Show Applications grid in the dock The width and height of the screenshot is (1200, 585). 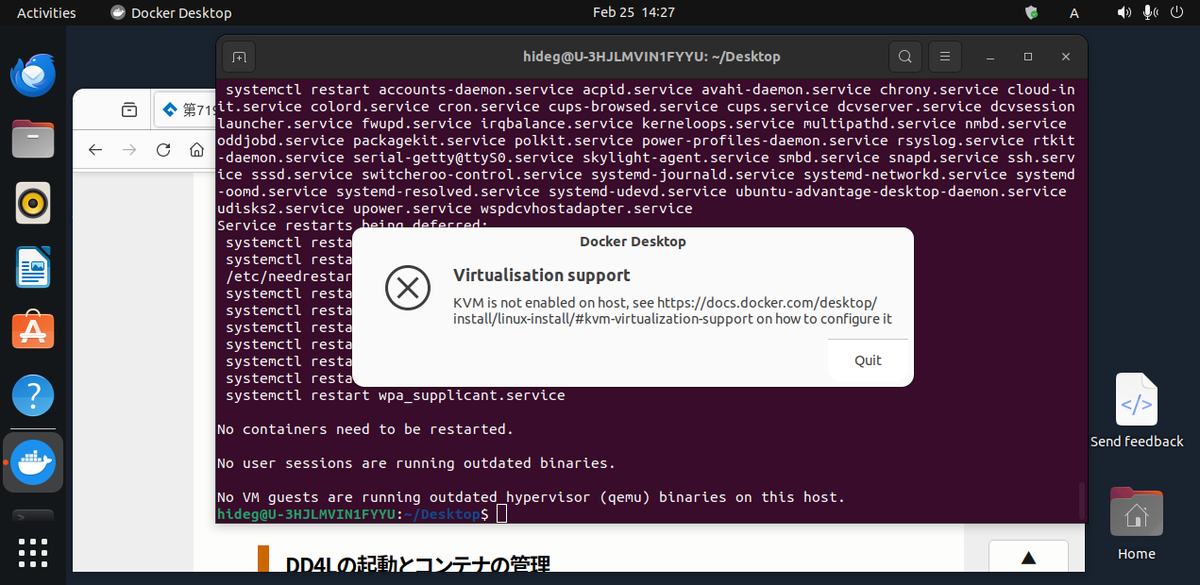pos(33,552)
